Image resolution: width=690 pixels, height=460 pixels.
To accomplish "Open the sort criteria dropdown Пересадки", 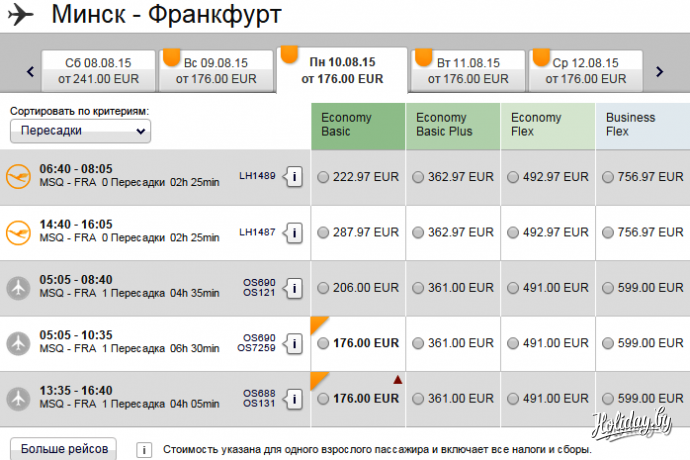I will point(80,130).
